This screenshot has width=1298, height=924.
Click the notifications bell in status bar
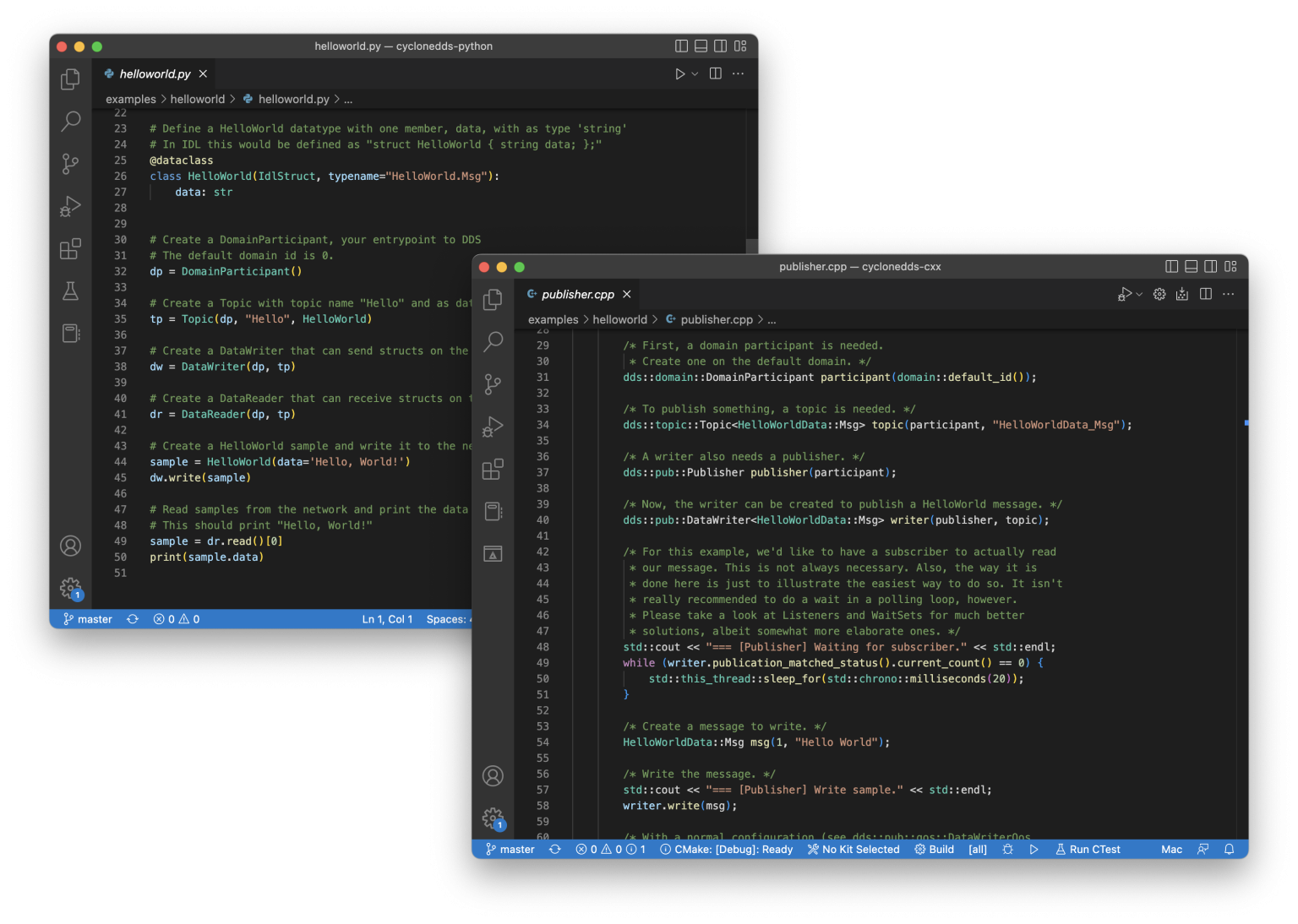(x=1230, y=850)
